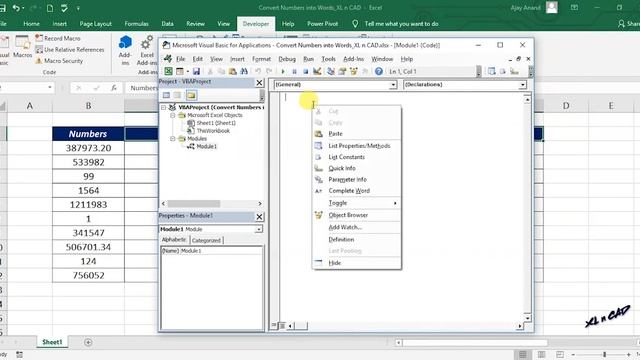This screenshot has width=640, height=360.
Task: Open the Power Pivot ribbon tab
Action: [322, 24]
